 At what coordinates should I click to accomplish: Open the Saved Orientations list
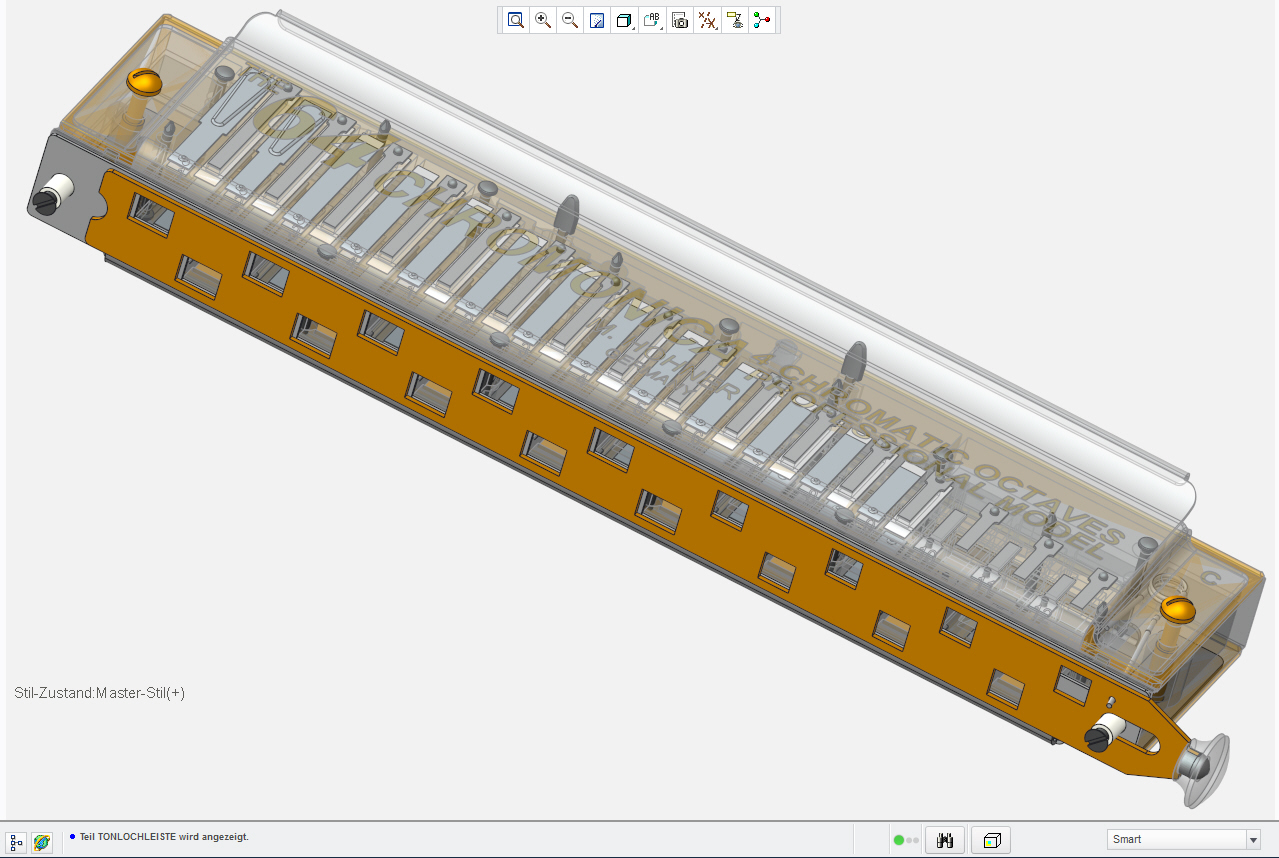click(x=653, y=20)
